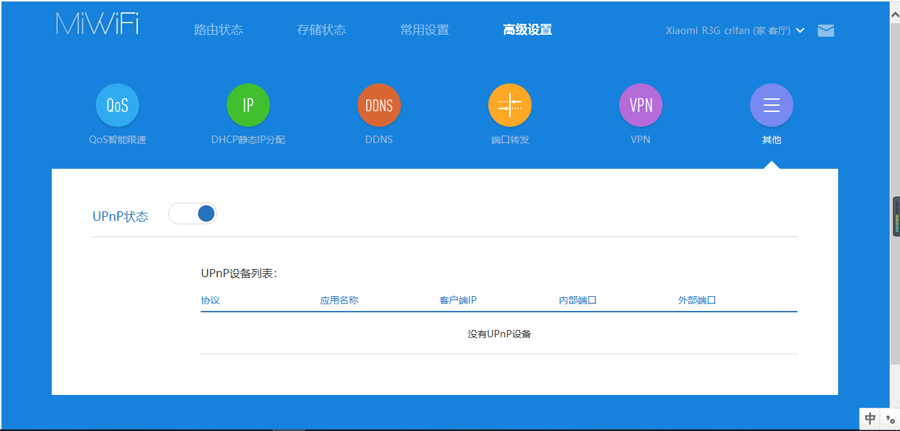This screenshot has height=431, width=900.
Task: Open the yellow port forwarding icon
Action: tap(510, 105)
